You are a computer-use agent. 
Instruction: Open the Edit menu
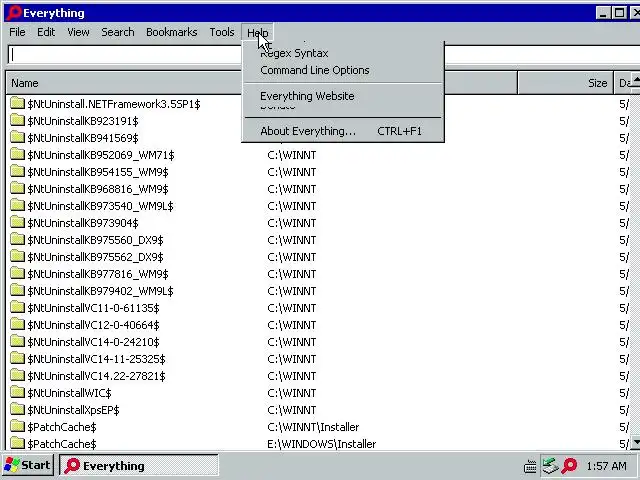[46, 32]
